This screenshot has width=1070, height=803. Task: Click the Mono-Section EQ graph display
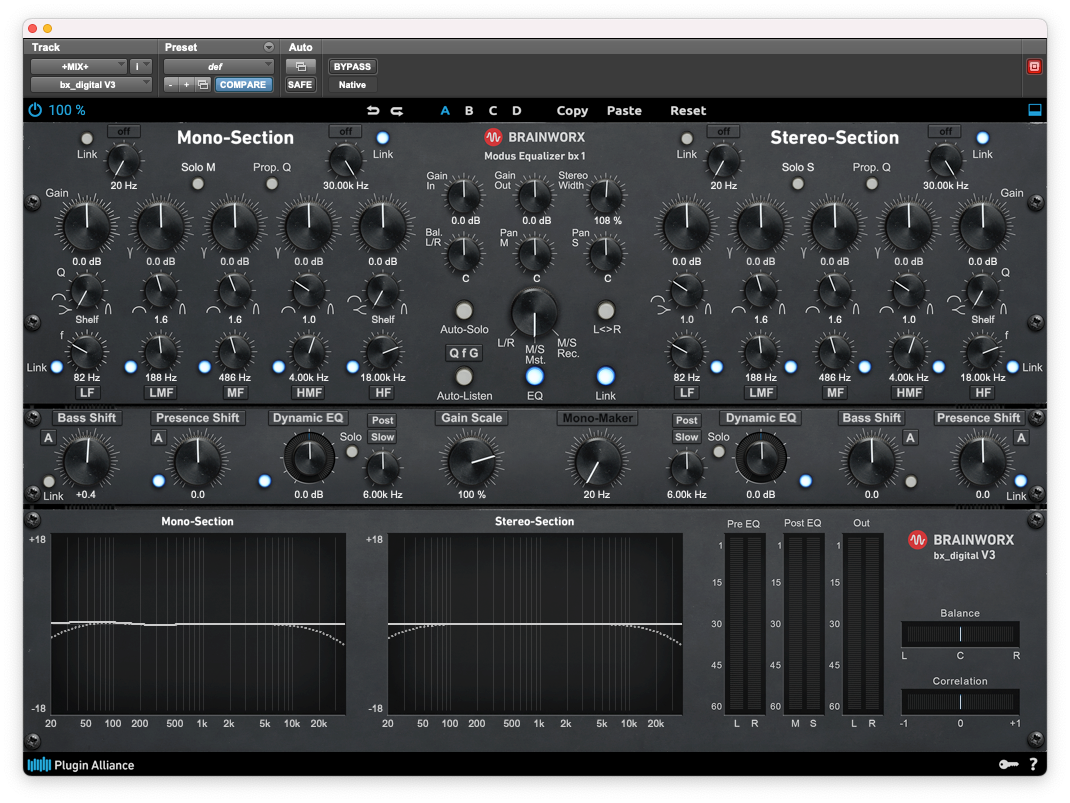198,624
